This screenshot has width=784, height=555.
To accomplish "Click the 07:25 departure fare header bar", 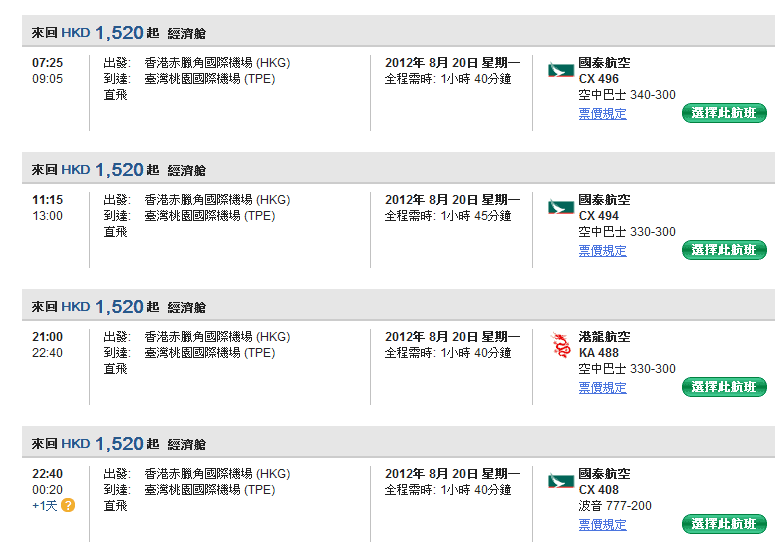I will (400, 33).
